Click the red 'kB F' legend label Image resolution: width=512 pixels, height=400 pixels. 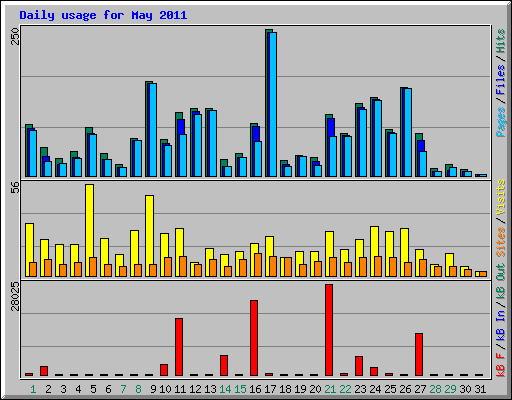[x=500, y=364]
